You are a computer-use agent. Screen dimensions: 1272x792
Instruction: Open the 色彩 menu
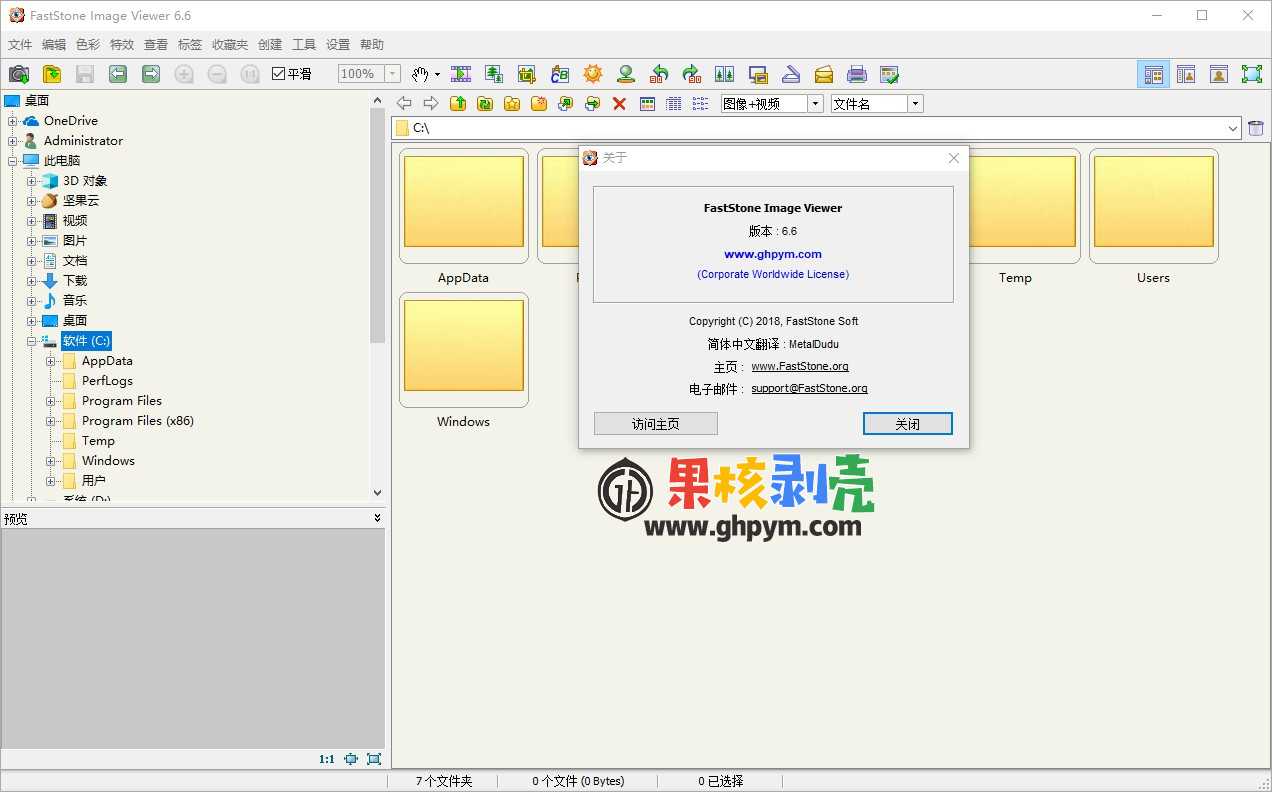88,45
